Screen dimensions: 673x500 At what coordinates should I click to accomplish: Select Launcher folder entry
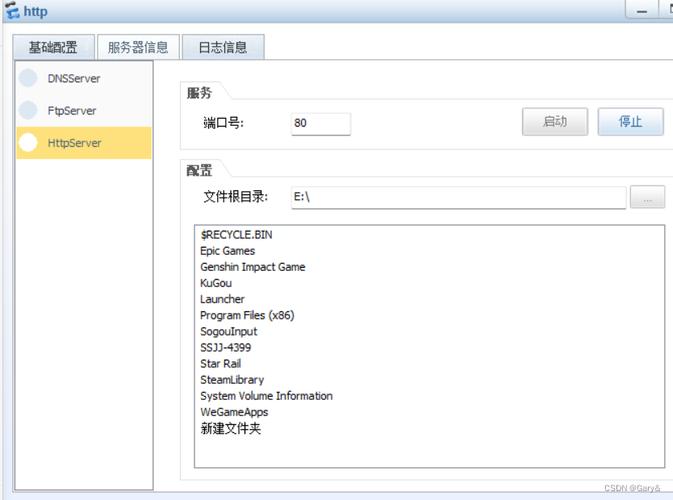(x=222, y=299)
